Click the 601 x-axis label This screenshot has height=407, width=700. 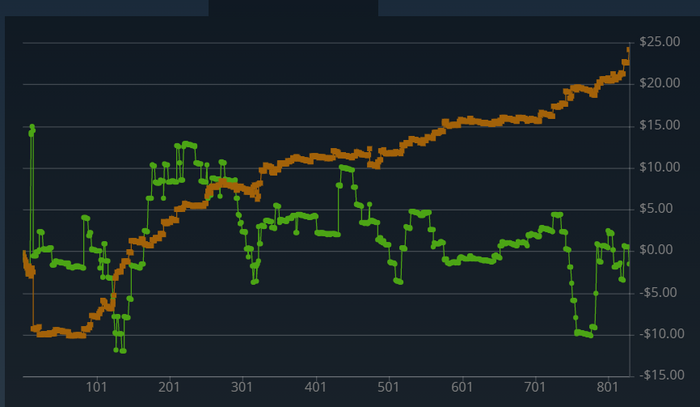tap(462, 387)
